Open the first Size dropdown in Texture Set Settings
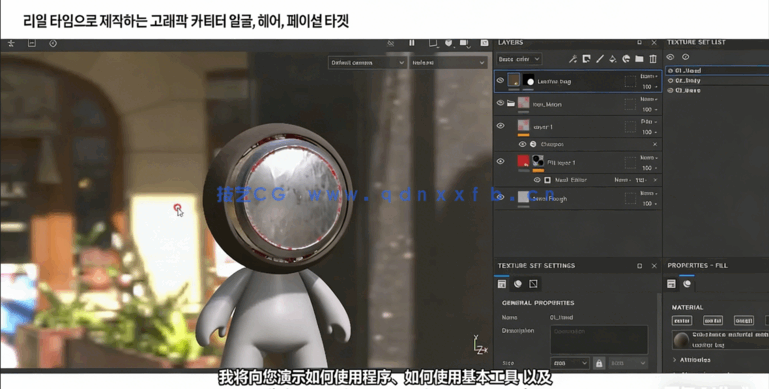The image size is (769, 389). [x=569, y=363]
